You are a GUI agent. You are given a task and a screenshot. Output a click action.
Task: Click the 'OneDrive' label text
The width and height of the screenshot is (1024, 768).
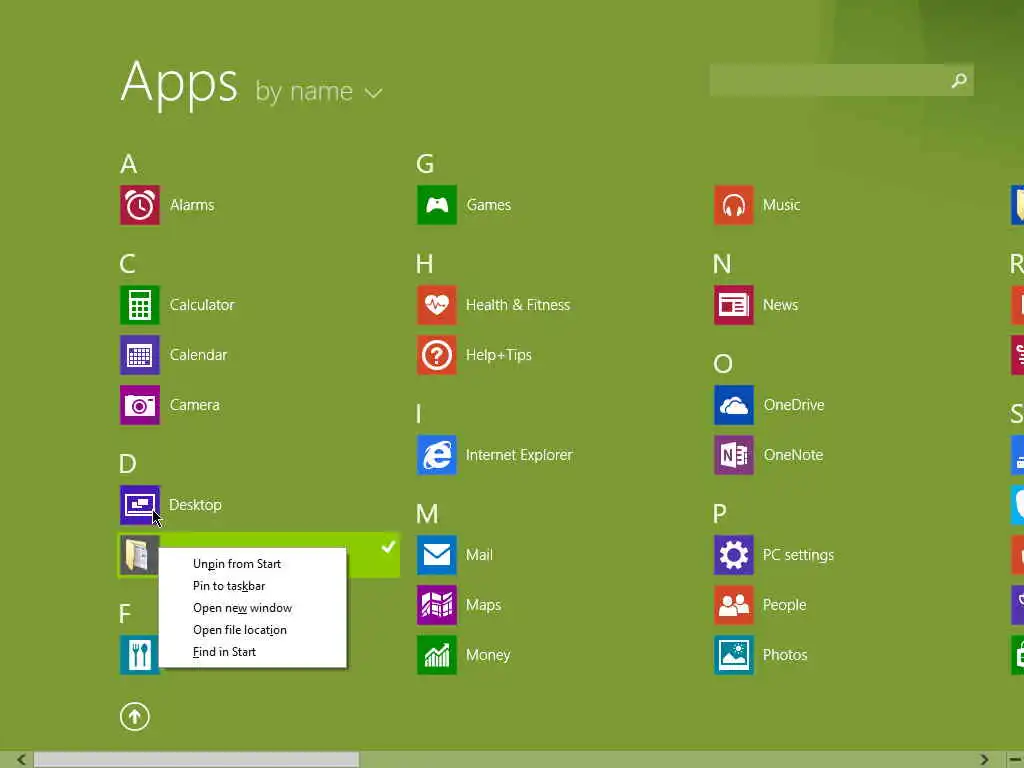coord(794,405)
